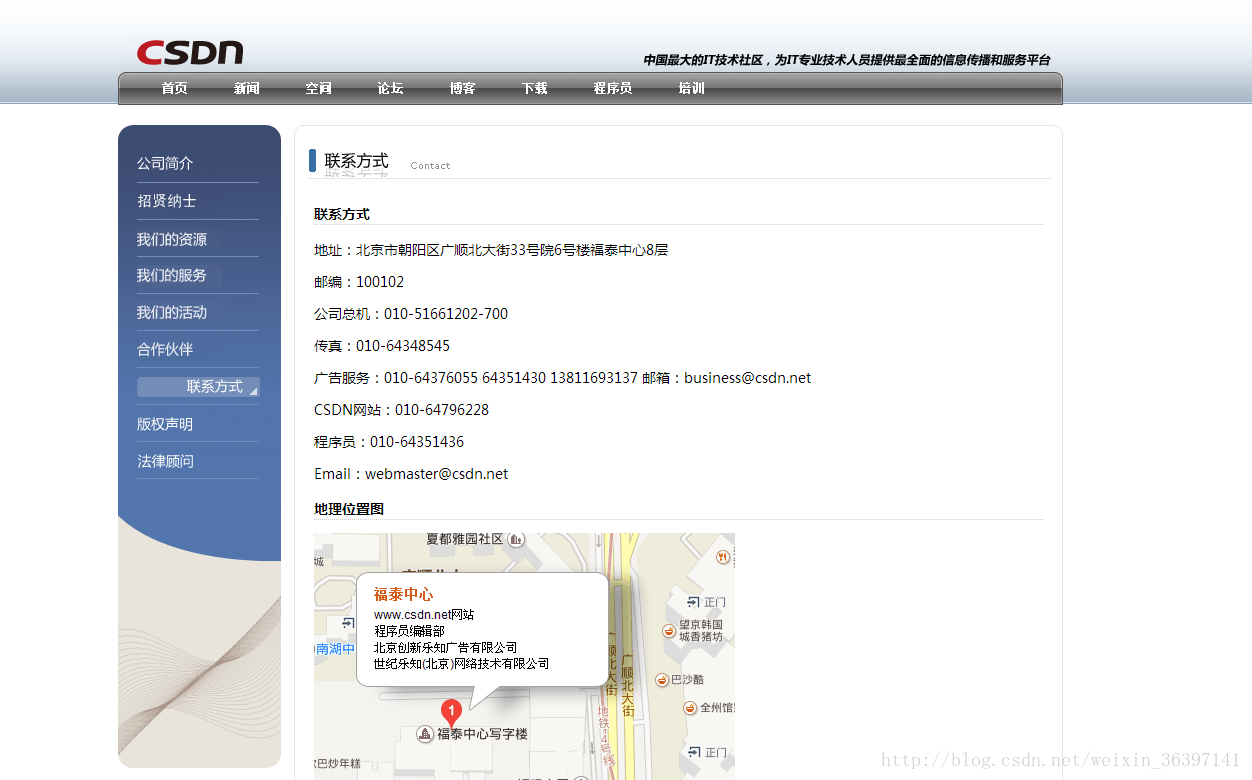The width and height of the screenshot is (1252, 780).
Task: Click the 程序员 phone number 010-64351436
Action: (417, 442)
